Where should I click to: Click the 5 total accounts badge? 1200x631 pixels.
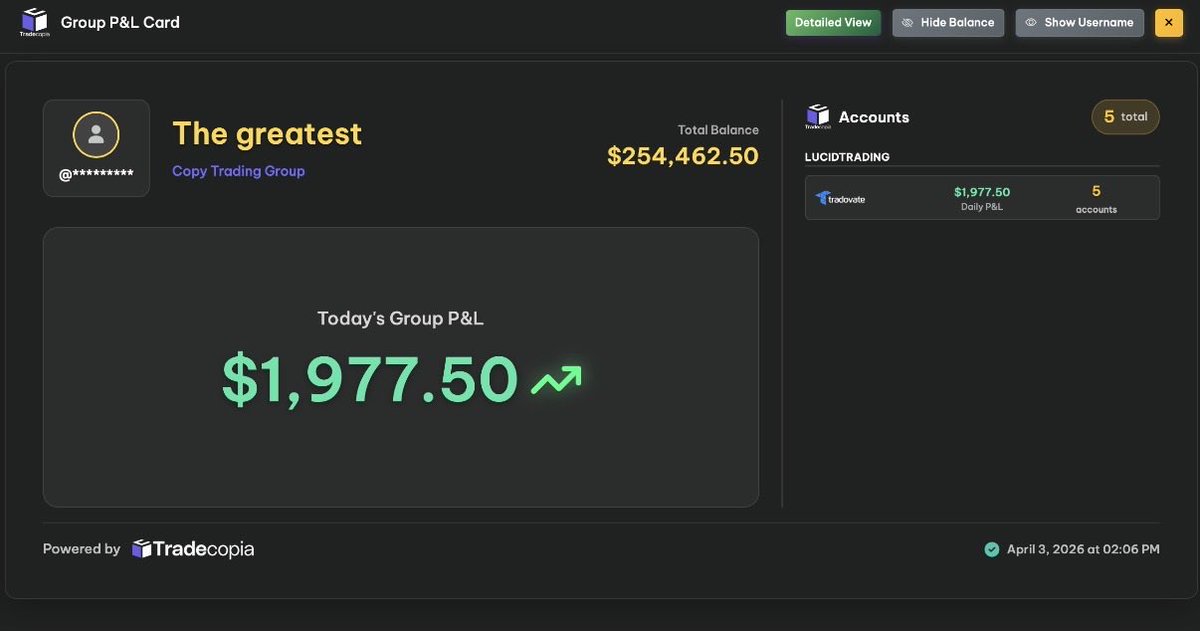click(x=1126, y=117)
